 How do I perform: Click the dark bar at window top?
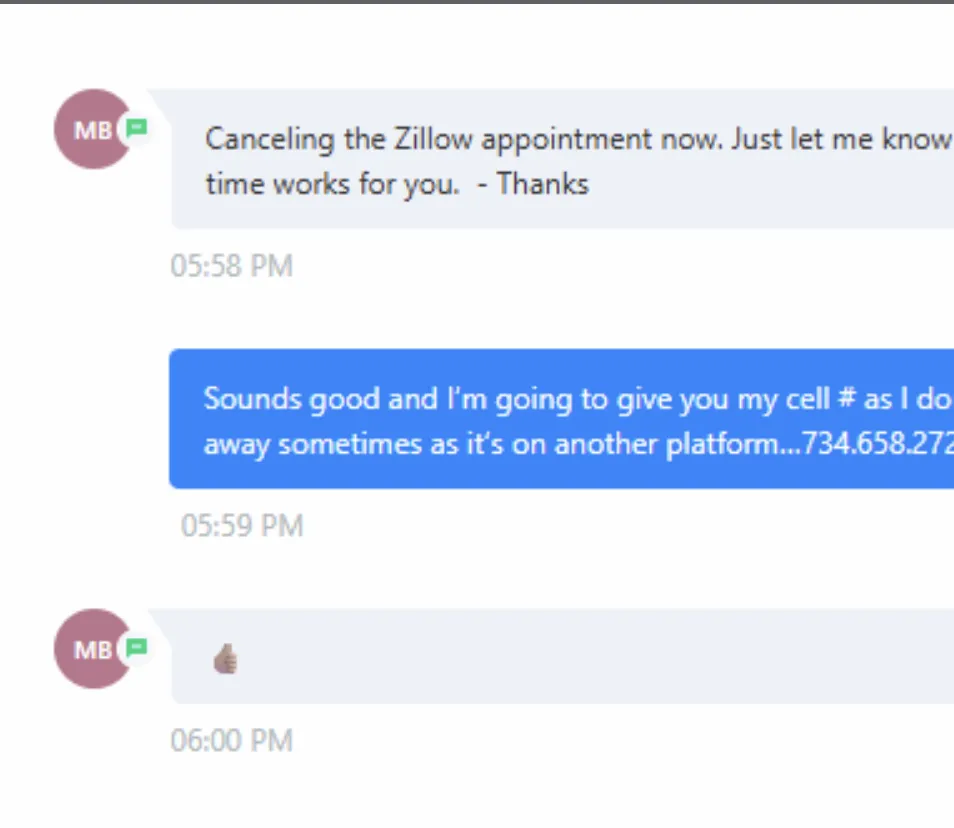point(477,2)
